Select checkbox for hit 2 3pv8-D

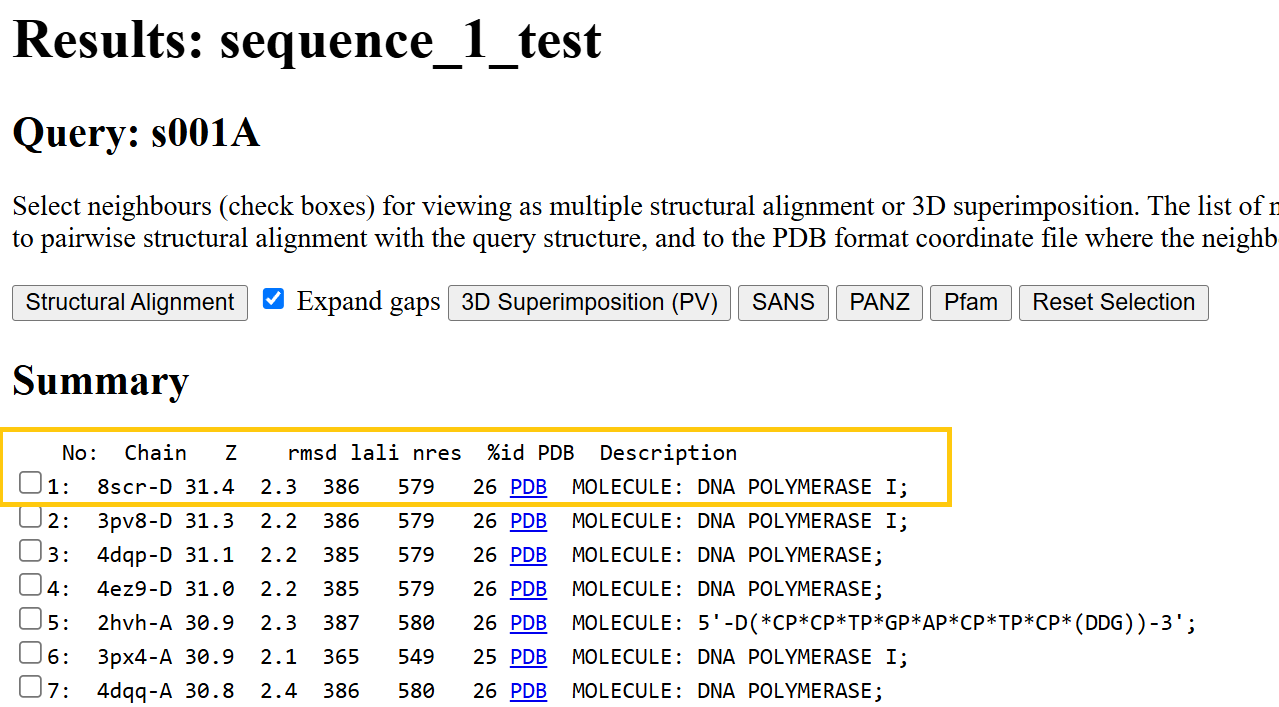31,518
